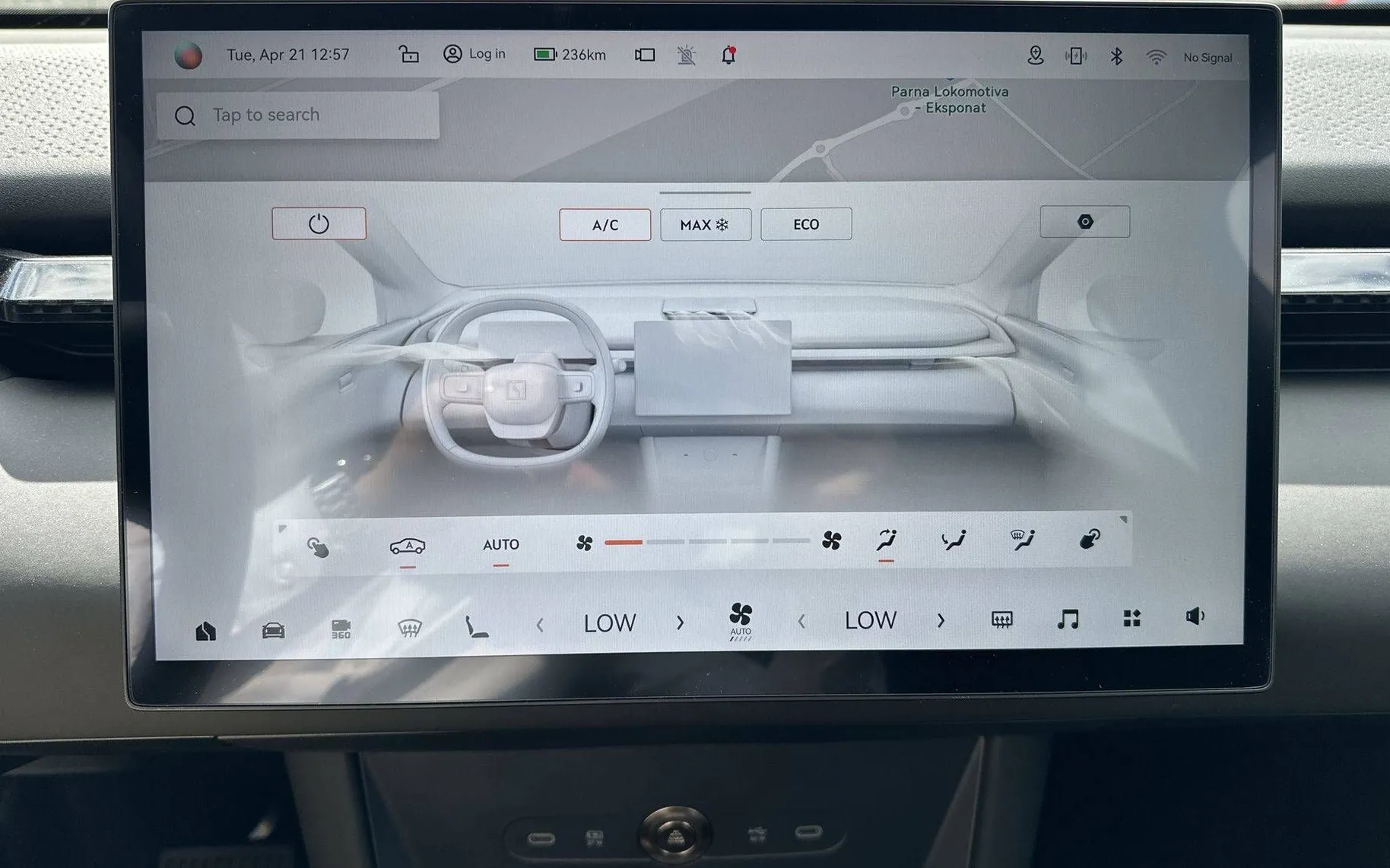Lower passenger temperature with left arrow
This screenshot has width=1390, height=868.
point(801,622)
